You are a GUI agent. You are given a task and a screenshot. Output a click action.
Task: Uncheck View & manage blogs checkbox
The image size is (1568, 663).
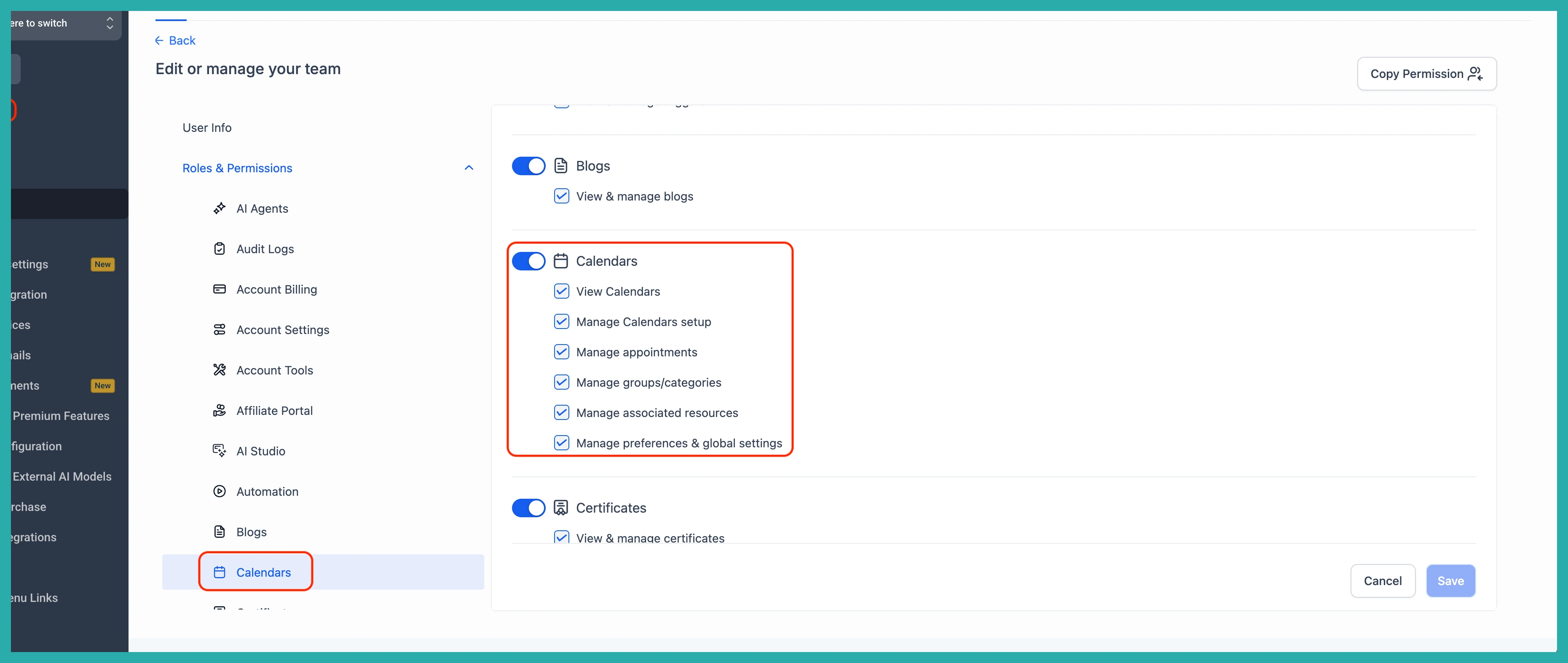(561, 196)
